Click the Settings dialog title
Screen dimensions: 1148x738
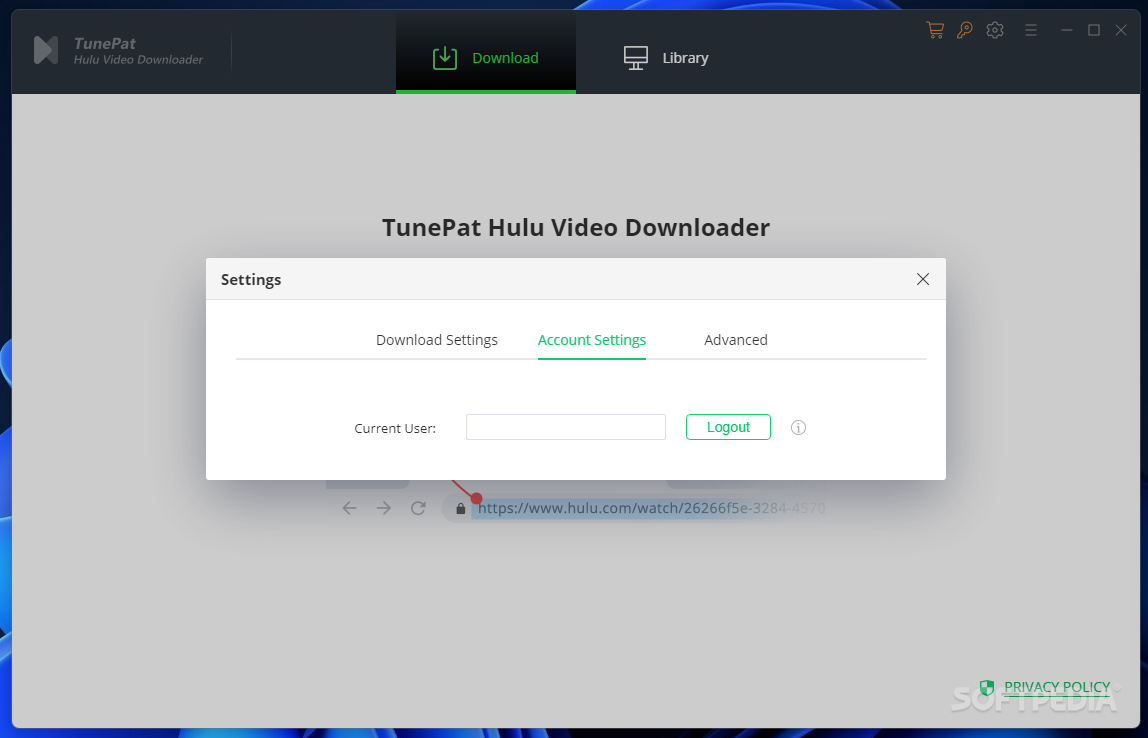[251, 280]
